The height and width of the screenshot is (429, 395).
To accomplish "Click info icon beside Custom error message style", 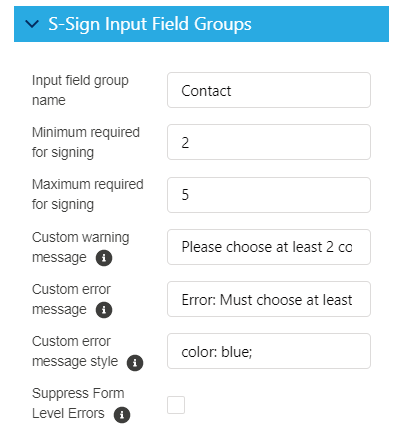I will pos(135,363).
